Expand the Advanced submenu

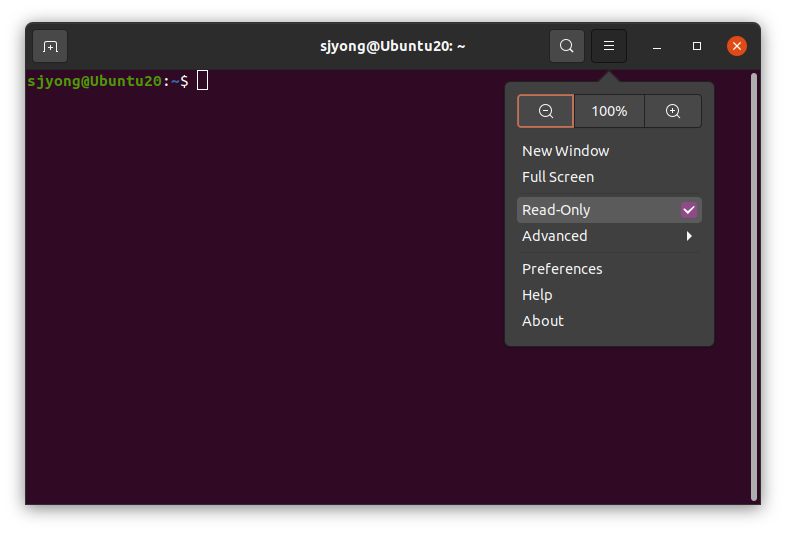(609, 236)
